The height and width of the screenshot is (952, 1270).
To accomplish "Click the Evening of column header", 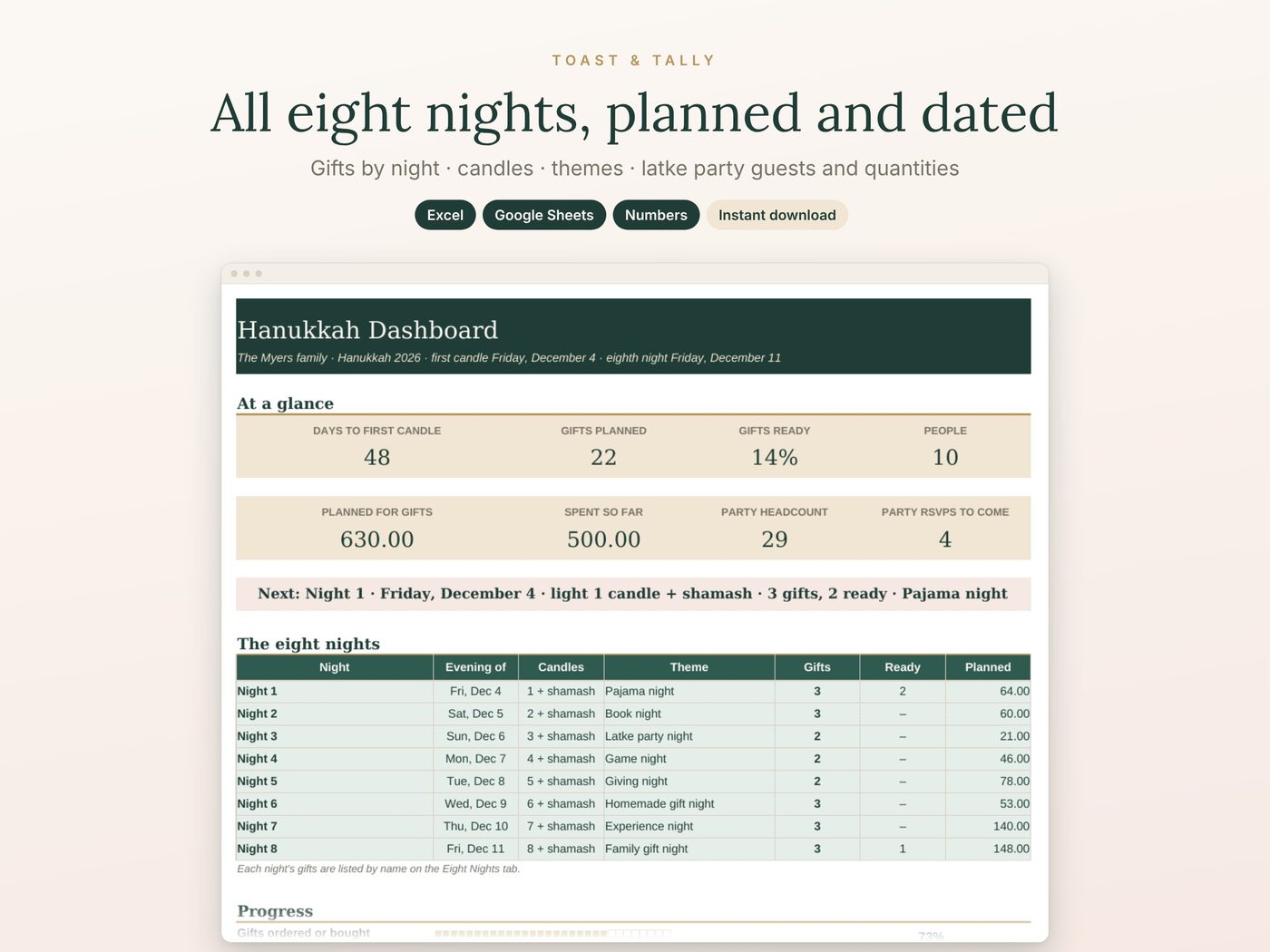I will [x=475, y=667].
